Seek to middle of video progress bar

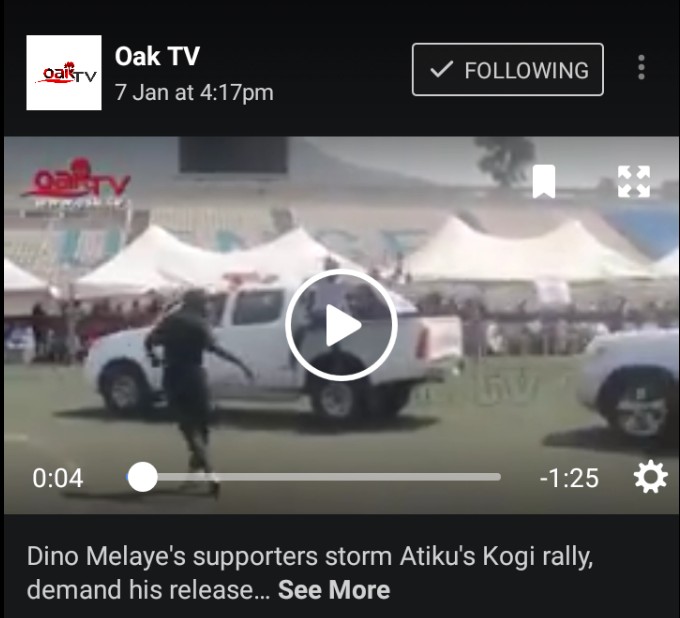click(x=314, y=477)
